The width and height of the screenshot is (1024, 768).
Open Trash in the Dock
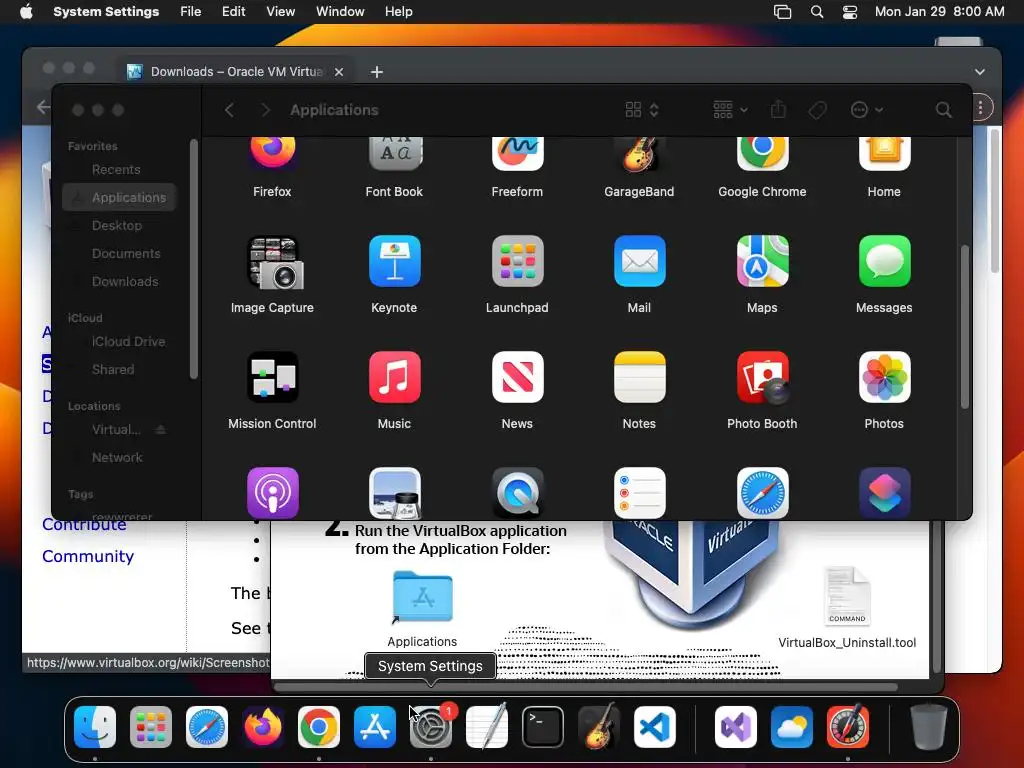point(929,727)
